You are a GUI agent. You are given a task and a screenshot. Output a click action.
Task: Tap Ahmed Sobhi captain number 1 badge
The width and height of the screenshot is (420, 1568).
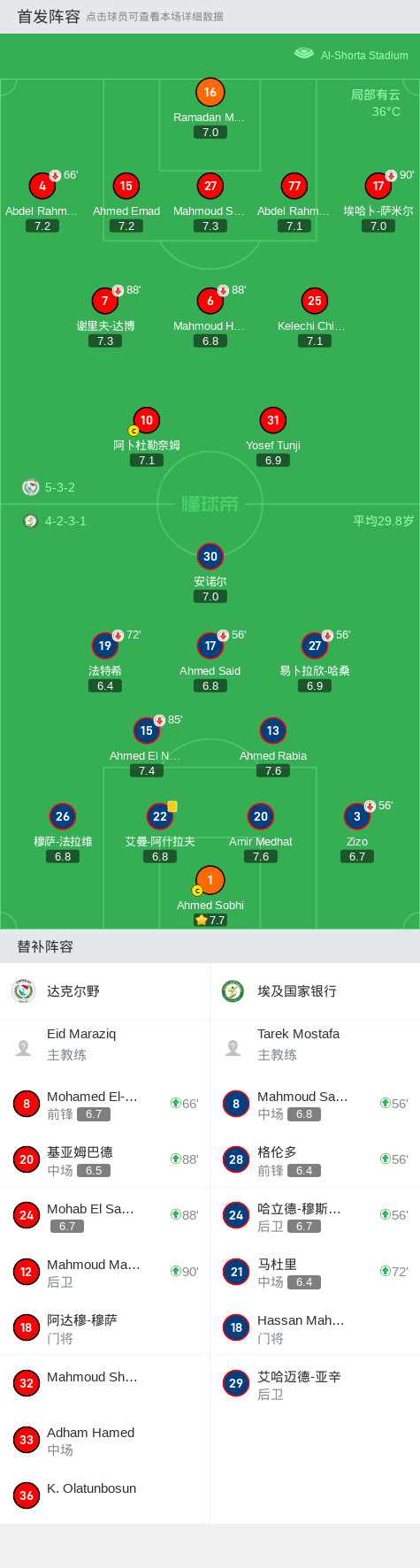click(x=210, y=880)
